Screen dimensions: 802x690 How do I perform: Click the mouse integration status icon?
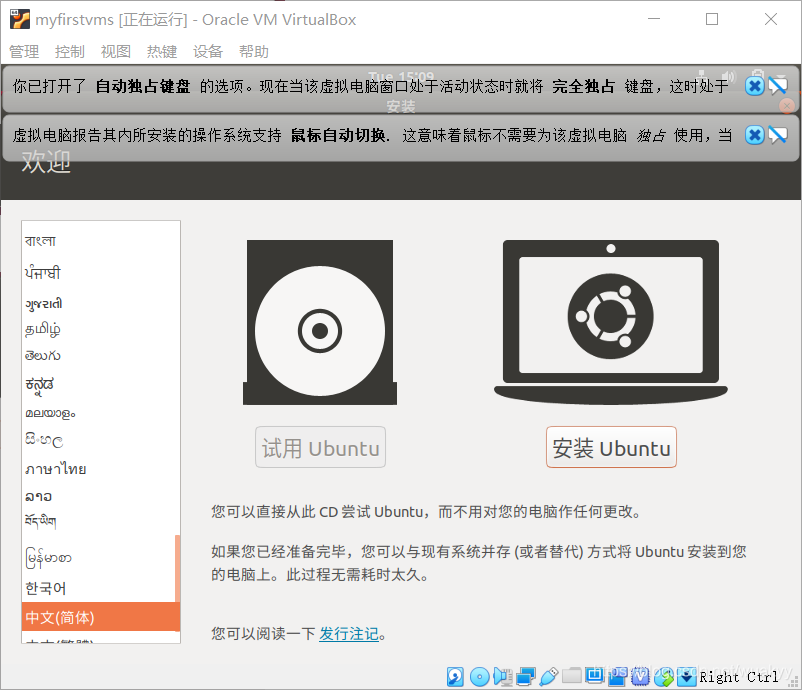pyautogui.click(x=663, y=677)
